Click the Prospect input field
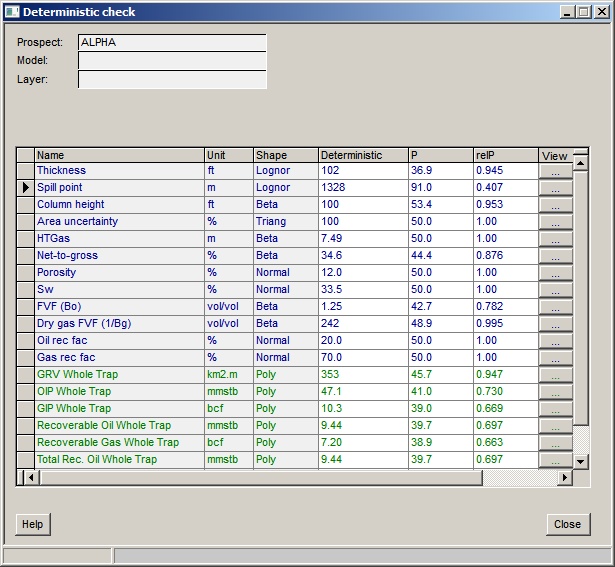This screenshot has height=567, width=615. 172,43
